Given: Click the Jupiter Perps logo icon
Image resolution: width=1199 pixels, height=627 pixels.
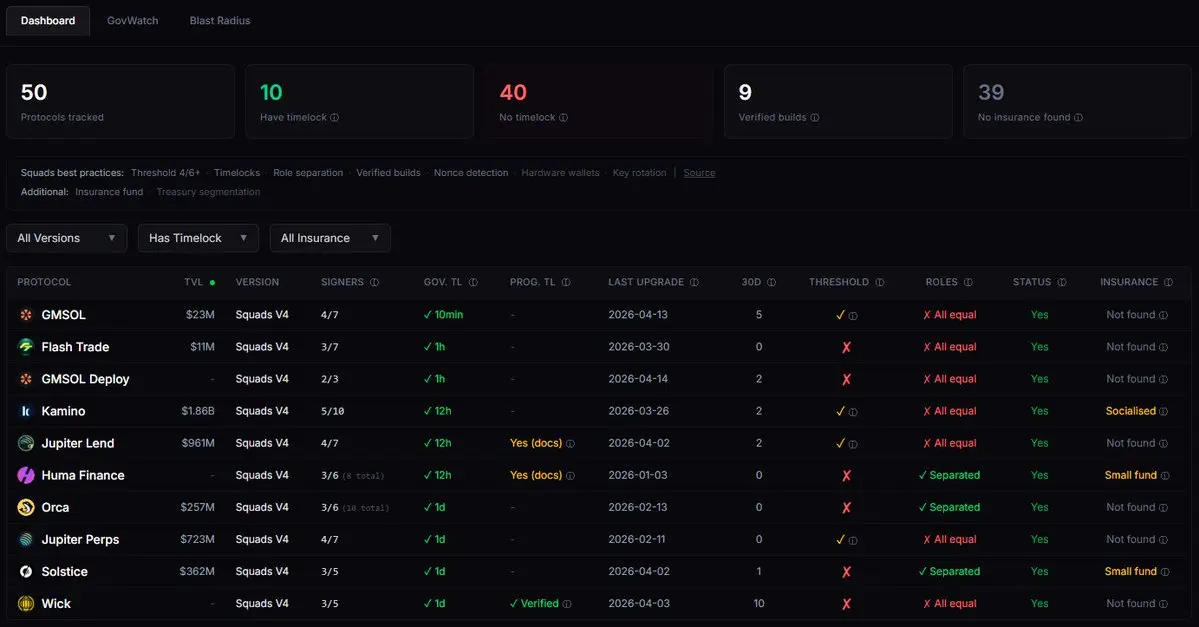Looking at the screenshot, I should [x=26, y=540].
